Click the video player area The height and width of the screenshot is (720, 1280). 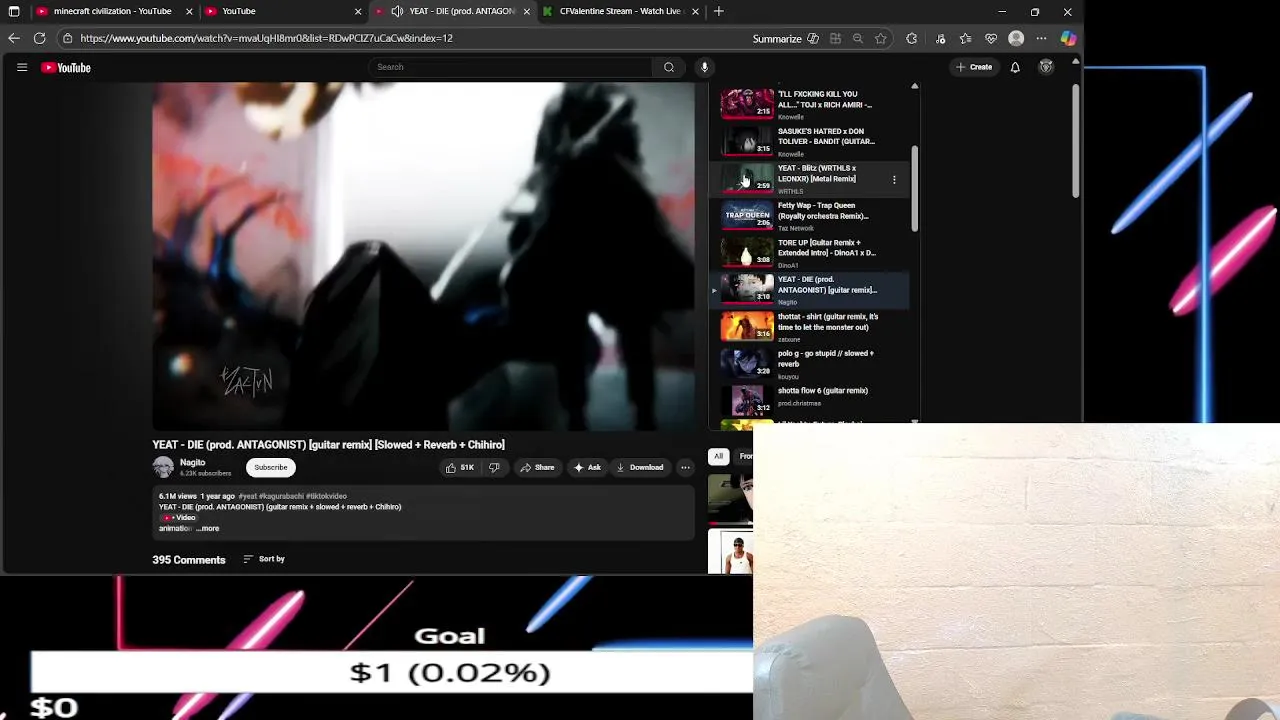(x=424, y=256)
